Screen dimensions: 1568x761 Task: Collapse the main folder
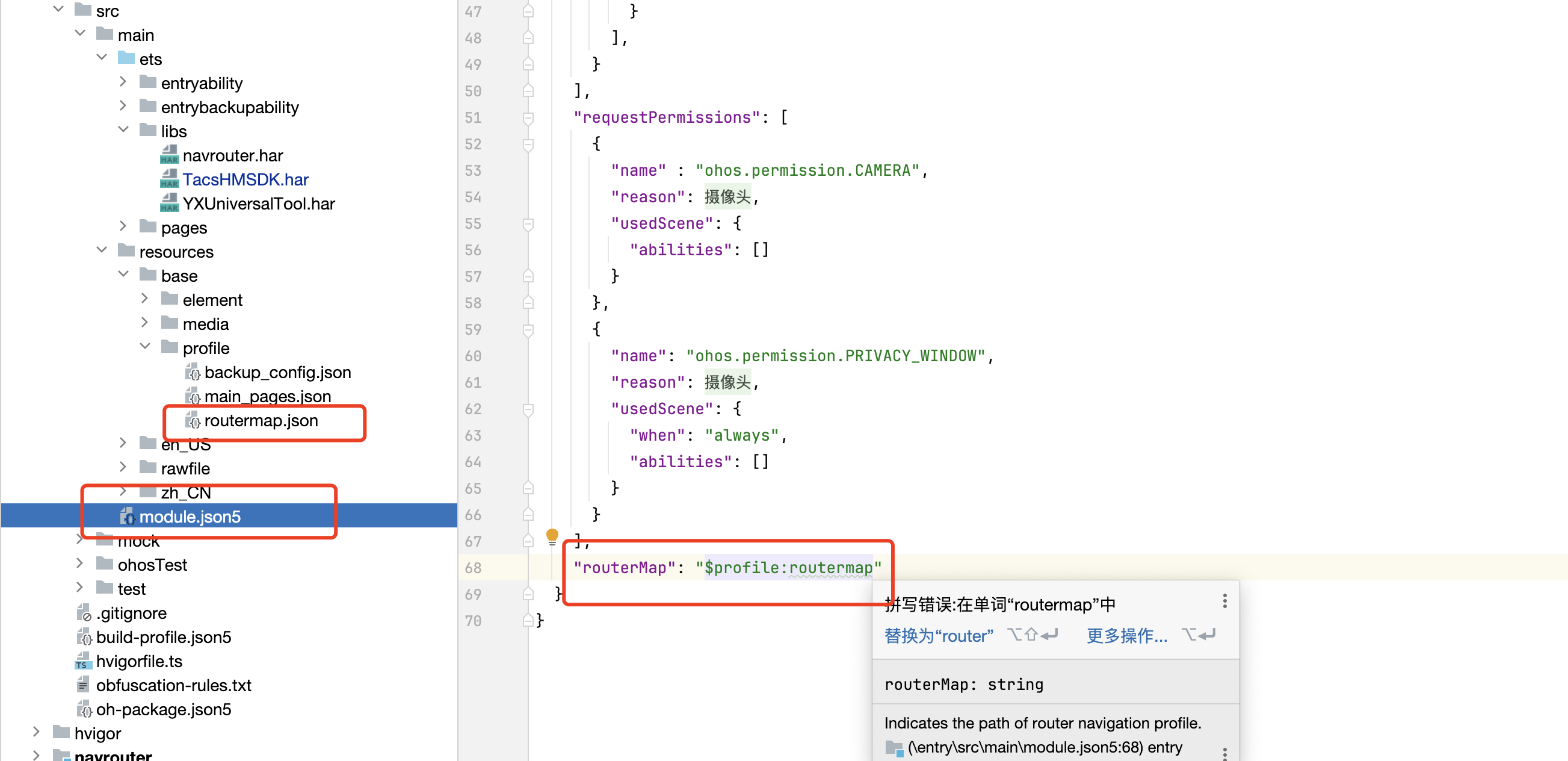[80, 34]
